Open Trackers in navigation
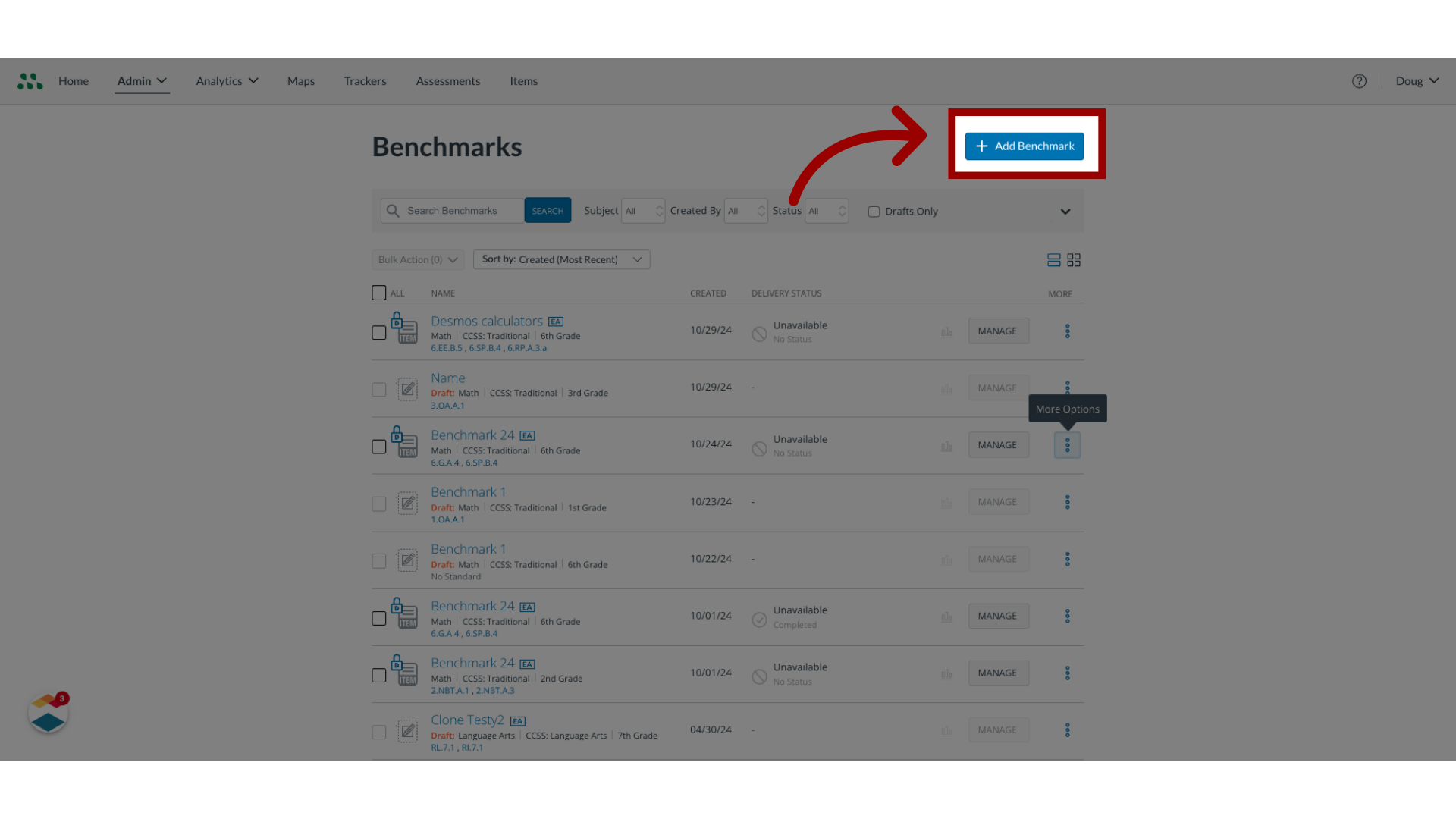1456x819 pixels. (x=365, y=81)
